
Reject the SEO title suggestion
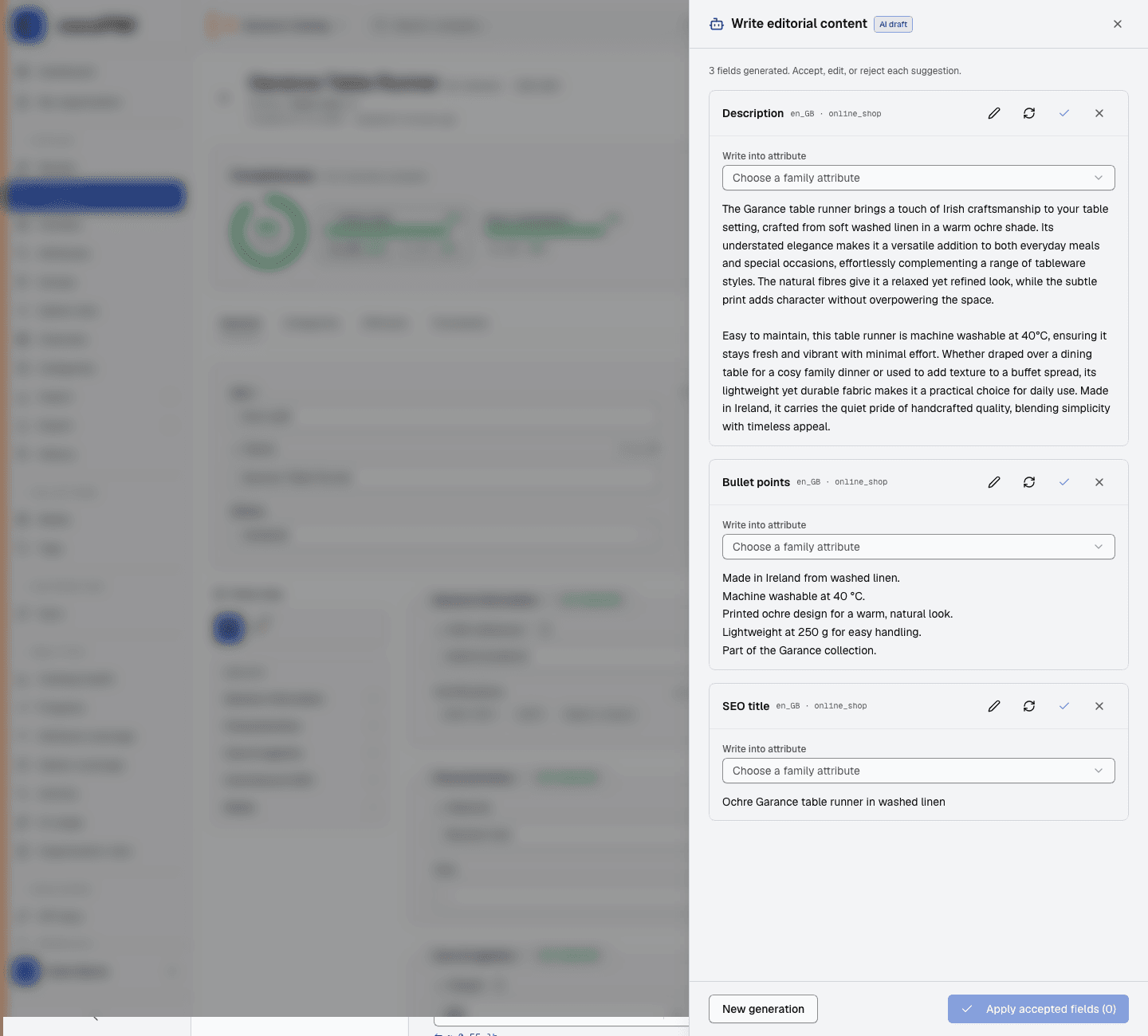(1099, 706)
